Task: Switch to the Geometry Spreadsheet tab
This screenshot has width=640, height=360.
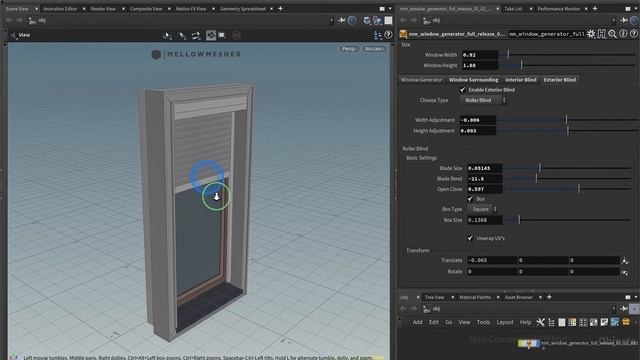Action: click(243, 9)
